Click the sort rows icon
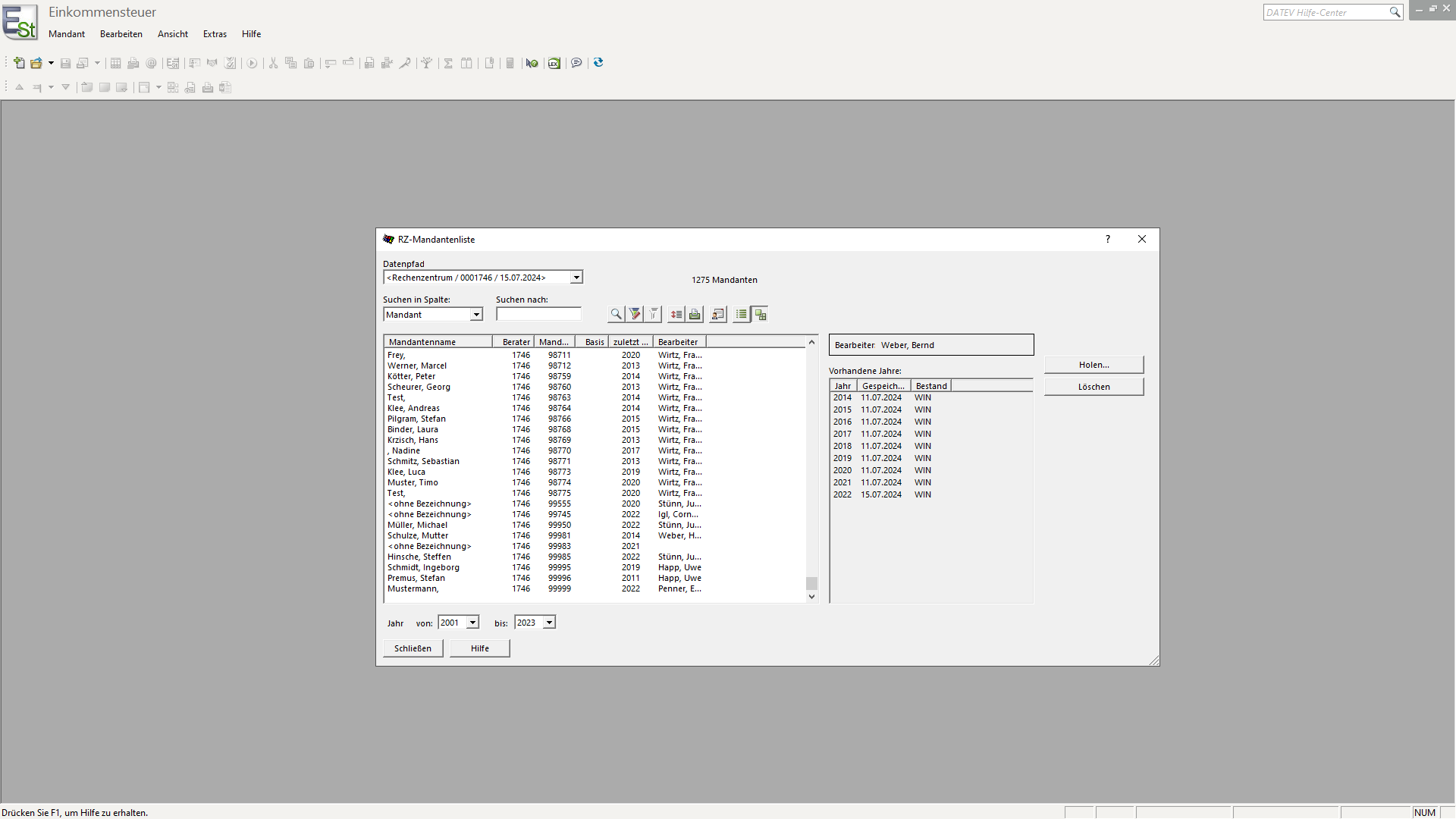 (676, 314)
